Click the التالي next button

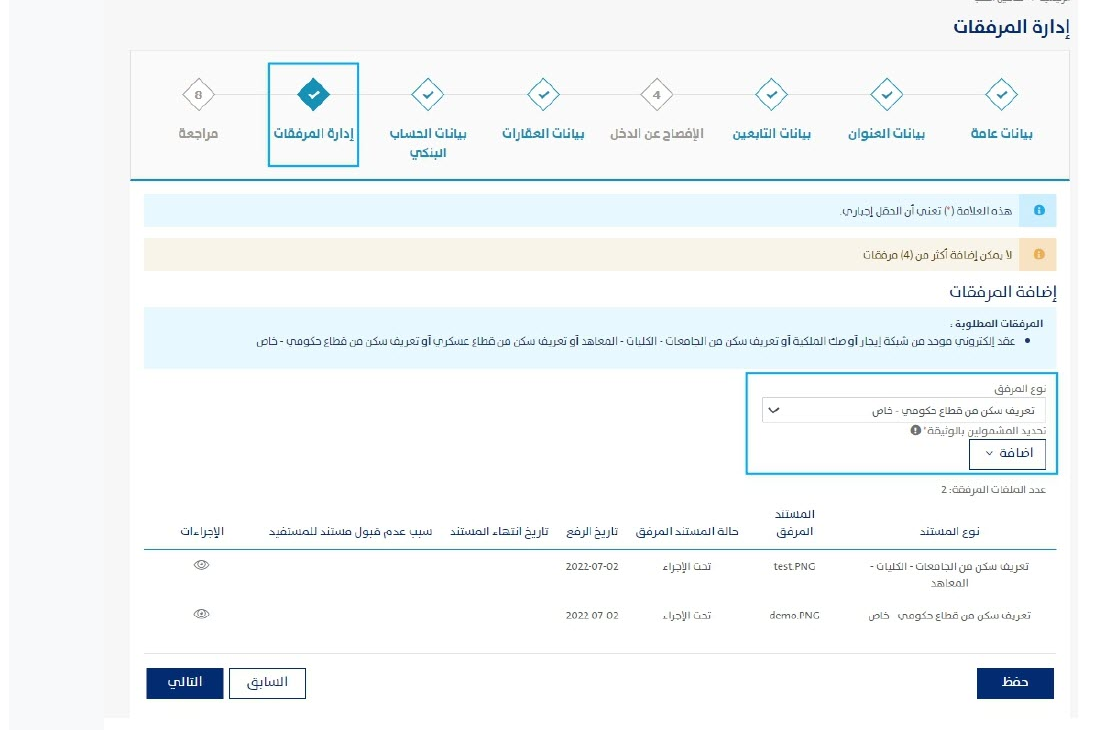pyautogui.click(x=184, y=683)
